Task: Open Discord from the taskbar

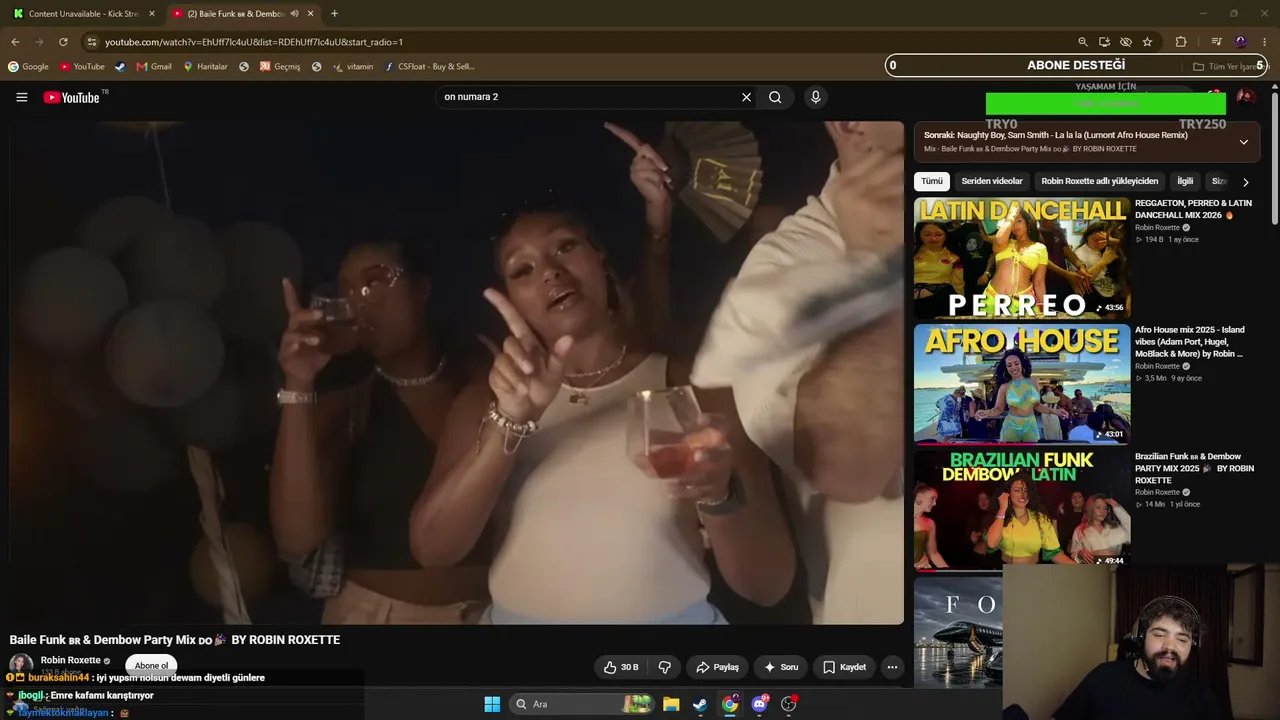Action: click(759, 704)
